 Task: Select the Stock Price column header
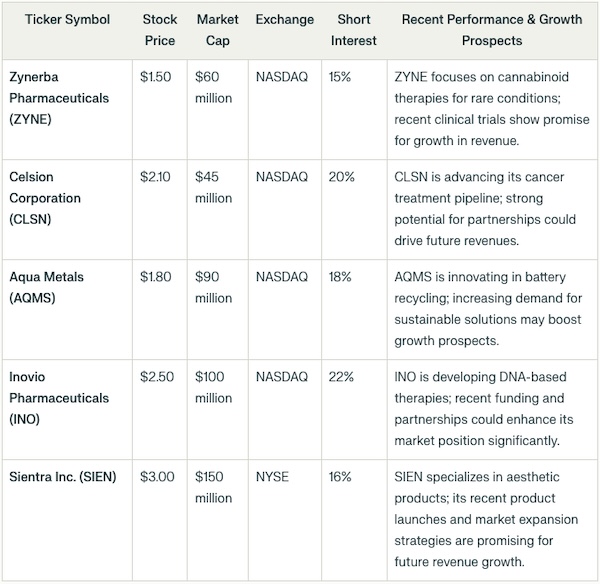click(x=160, y=30)
